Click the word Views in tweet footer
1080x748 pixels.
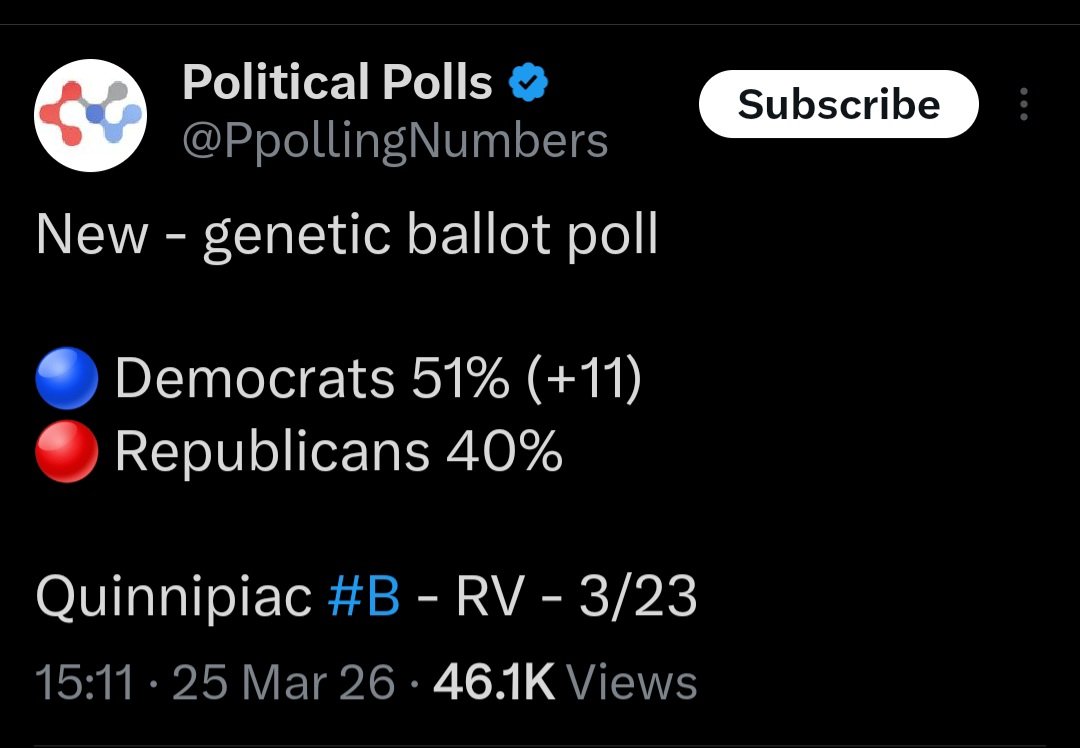[x=632, y=683]
